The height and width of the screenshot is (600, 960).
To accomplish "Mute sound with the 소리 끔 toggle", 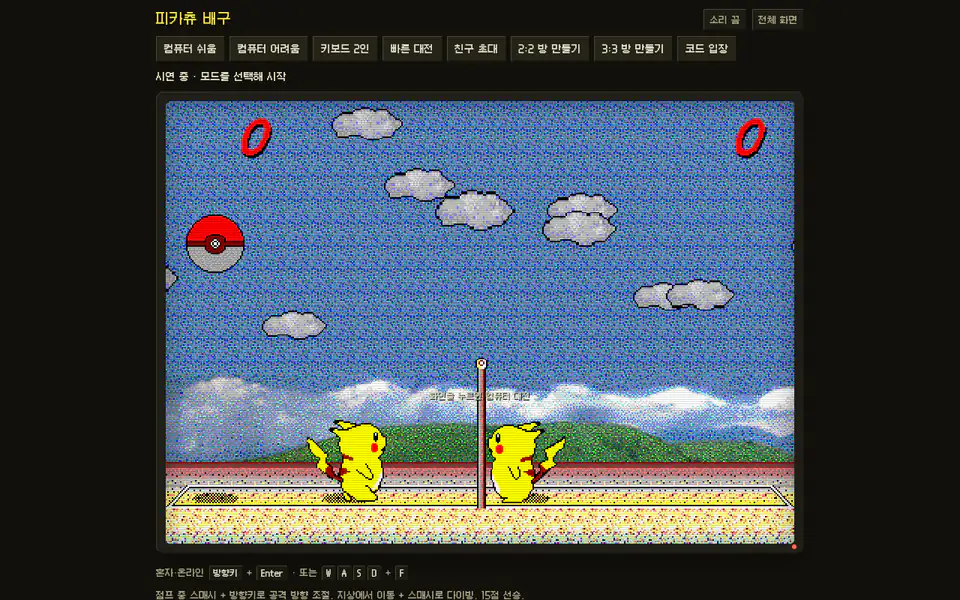I will [724, 20].
